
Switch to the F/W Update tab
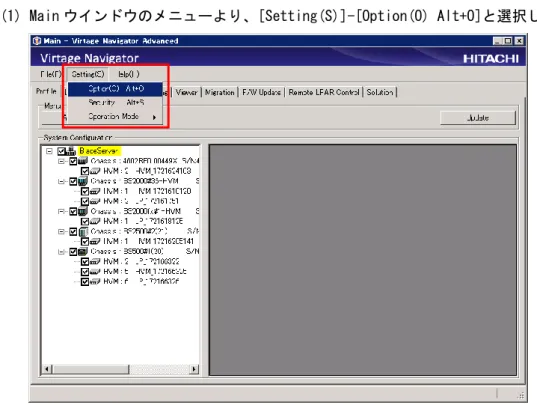pos(261,92)
